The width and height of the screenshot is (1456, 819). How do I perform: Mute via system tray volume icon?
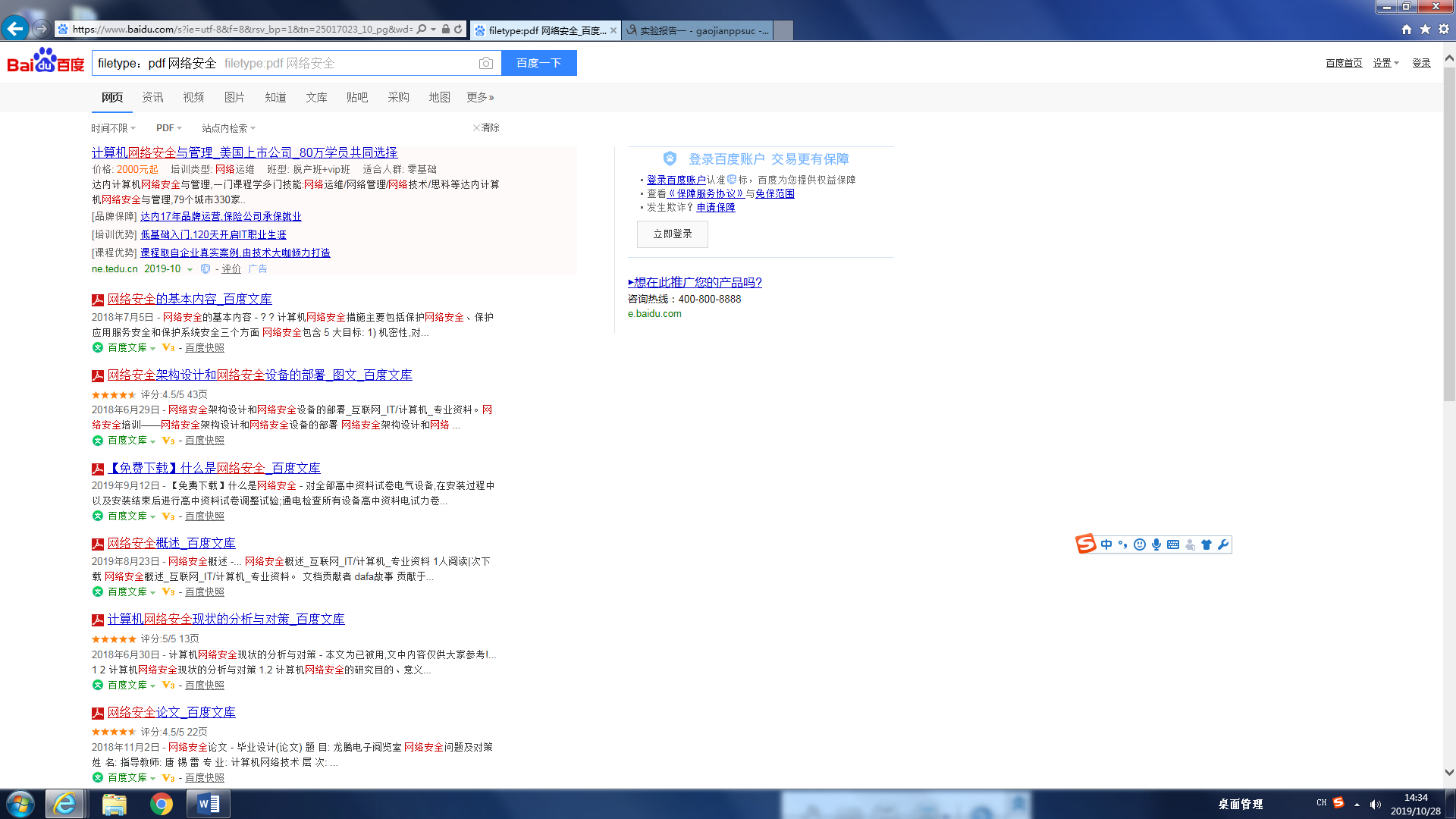1375,805
